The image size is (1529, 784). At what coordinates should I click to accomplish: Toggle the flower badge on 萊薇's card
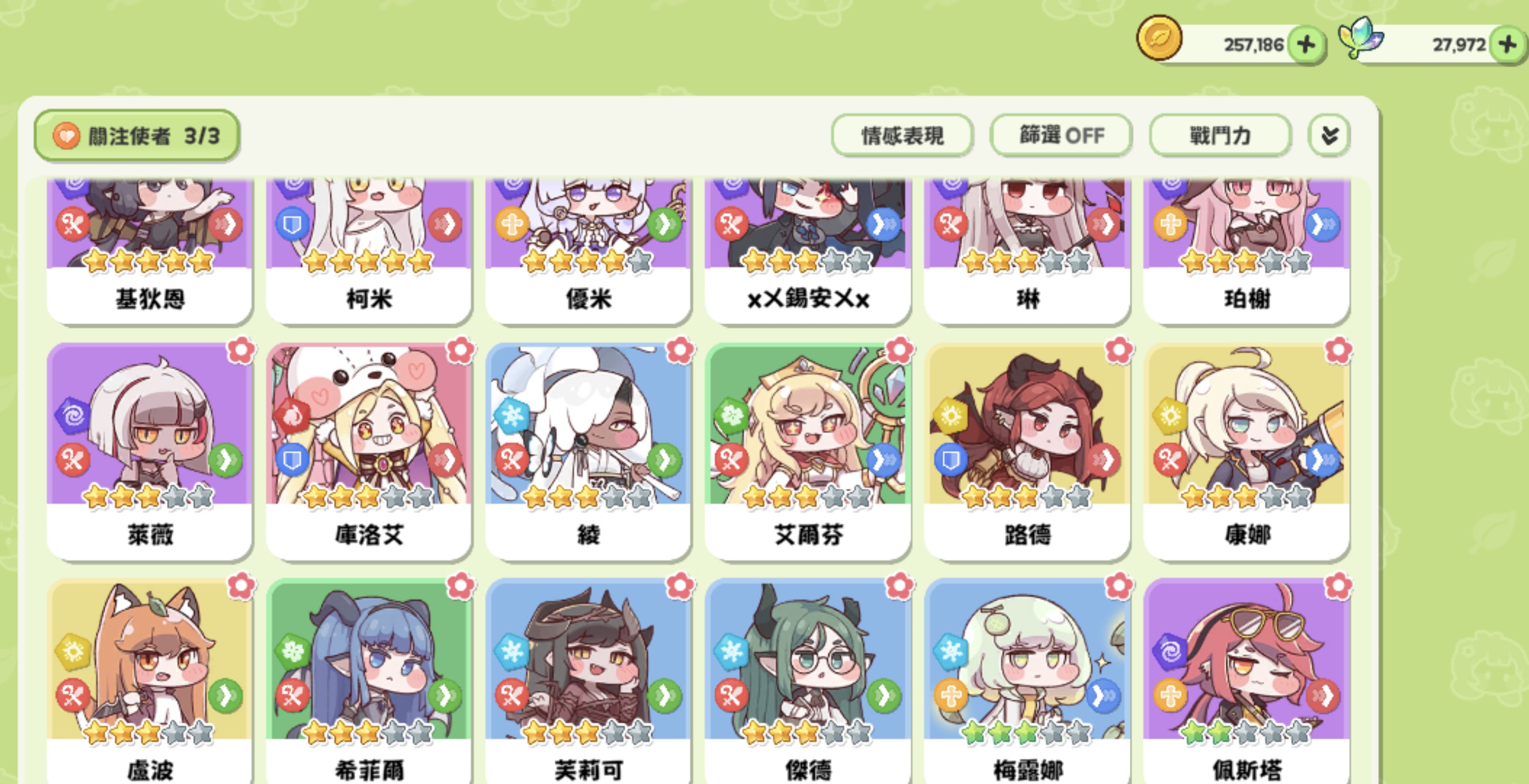pos(242,351)
